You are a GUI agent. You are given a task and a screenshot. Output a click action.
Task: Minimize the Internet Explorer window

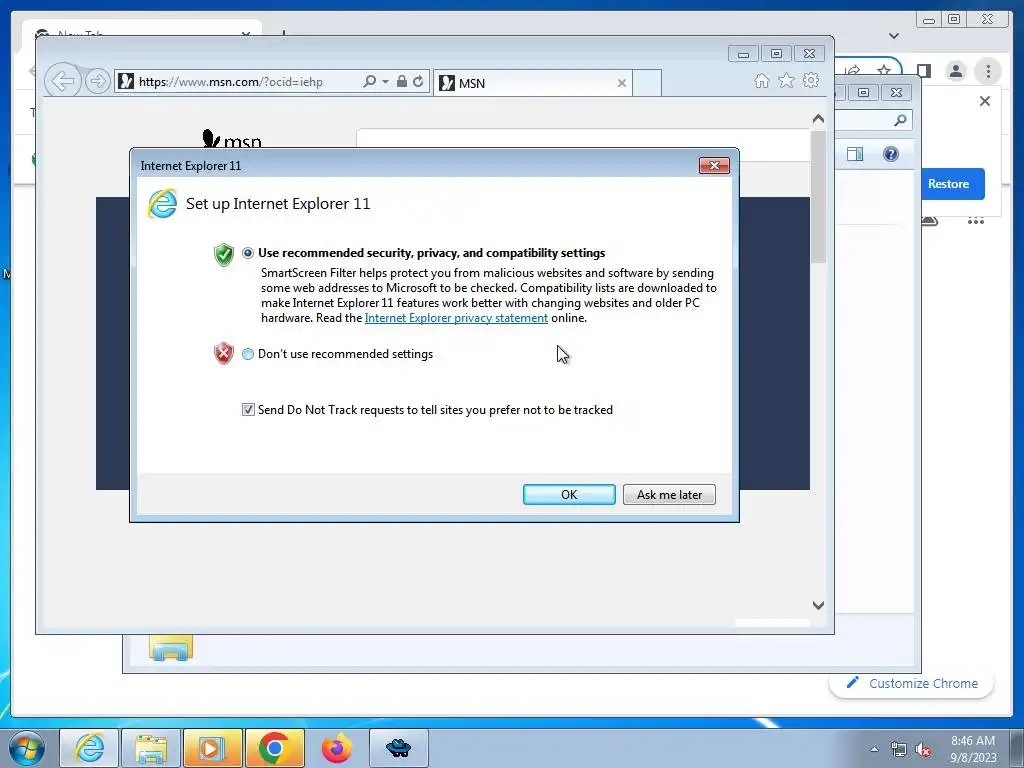[743, 54]
